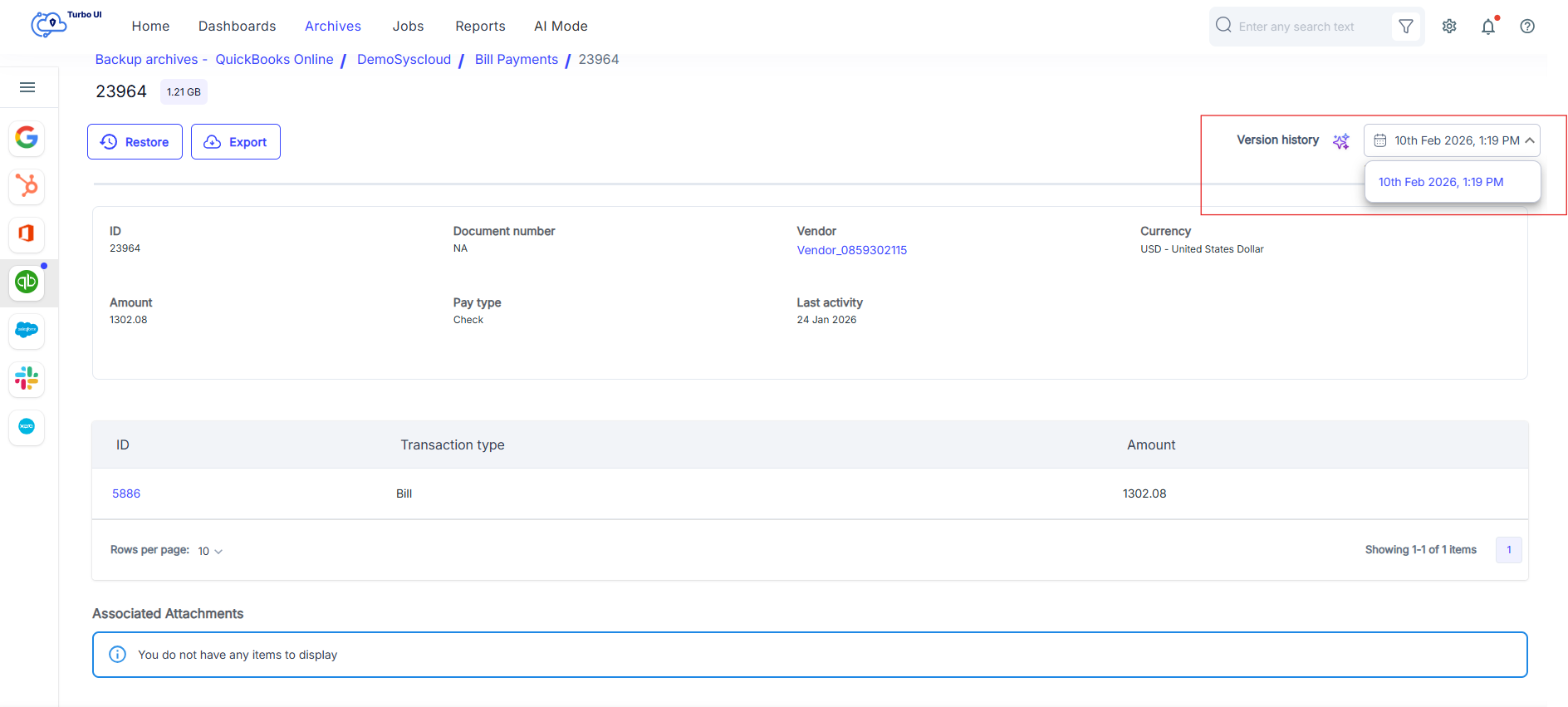Click the 1302.08 amount table cell
This screenshot has width=1568, height=707.
tap(1144, 493)
